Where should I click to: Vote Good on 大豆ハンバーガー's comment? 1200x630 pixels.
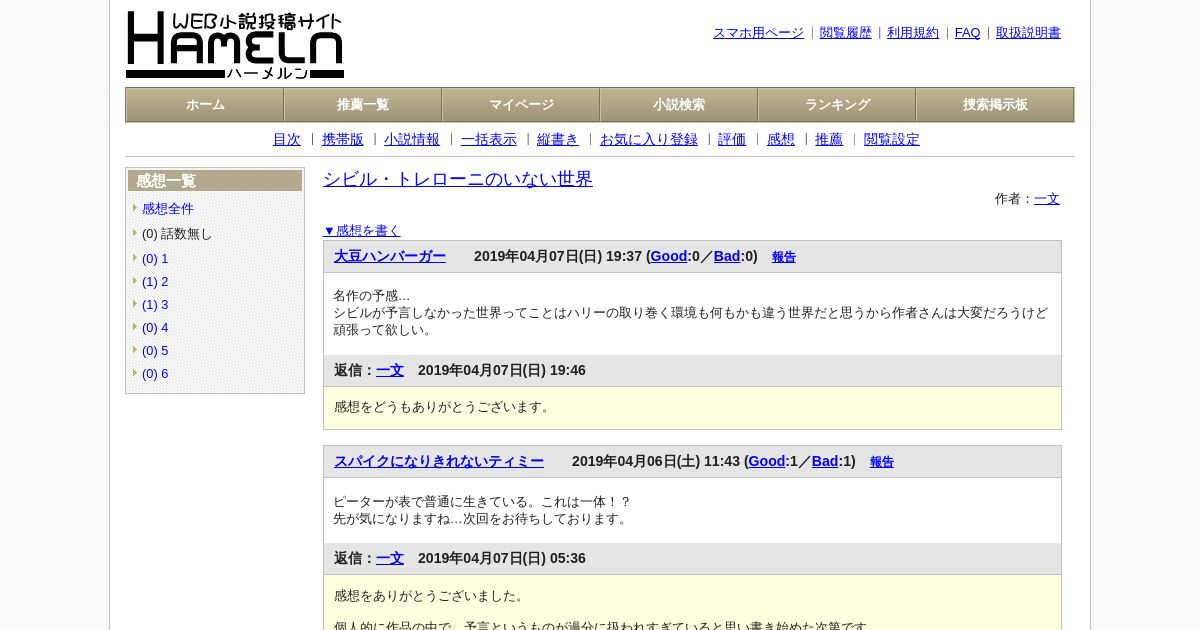pyautogui.click(x=669, y=256)
